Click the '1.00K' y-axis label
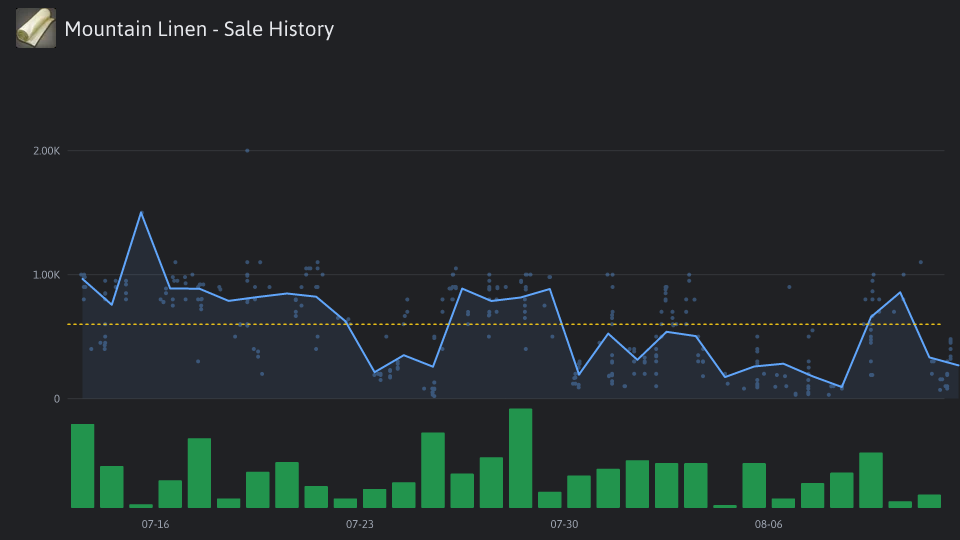Viewport: 960px width, 540px height. click(47, 275)
